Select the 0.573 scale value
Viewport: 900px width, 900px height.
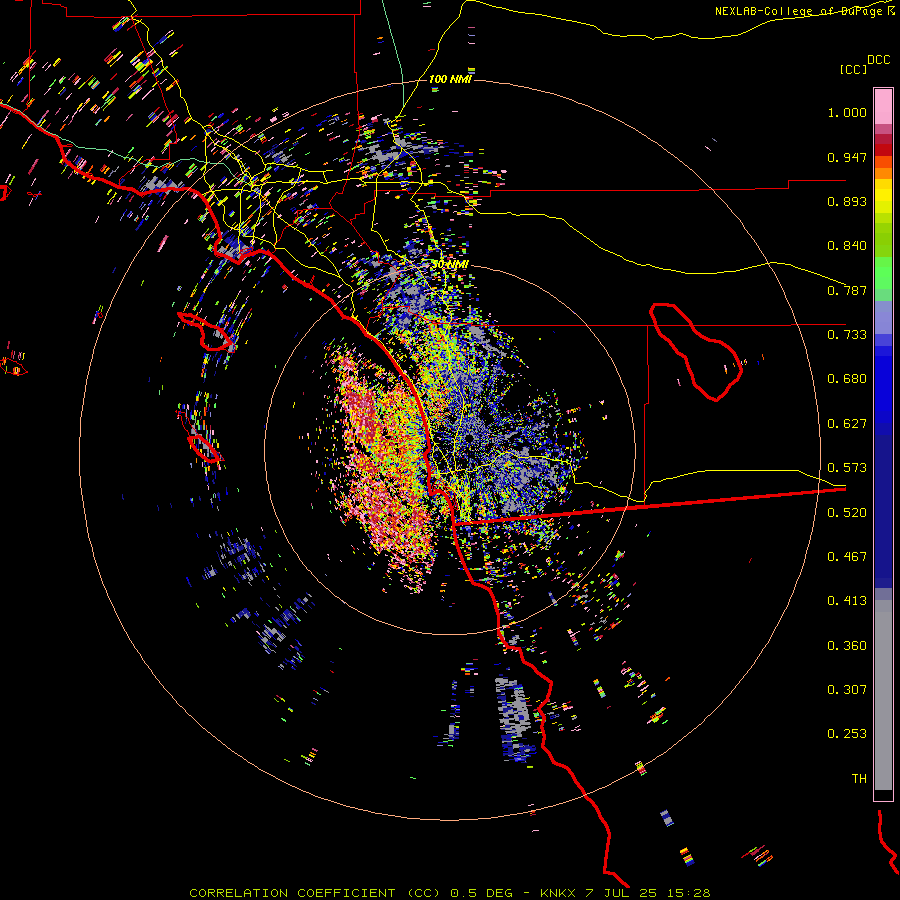tap(847, 468)
